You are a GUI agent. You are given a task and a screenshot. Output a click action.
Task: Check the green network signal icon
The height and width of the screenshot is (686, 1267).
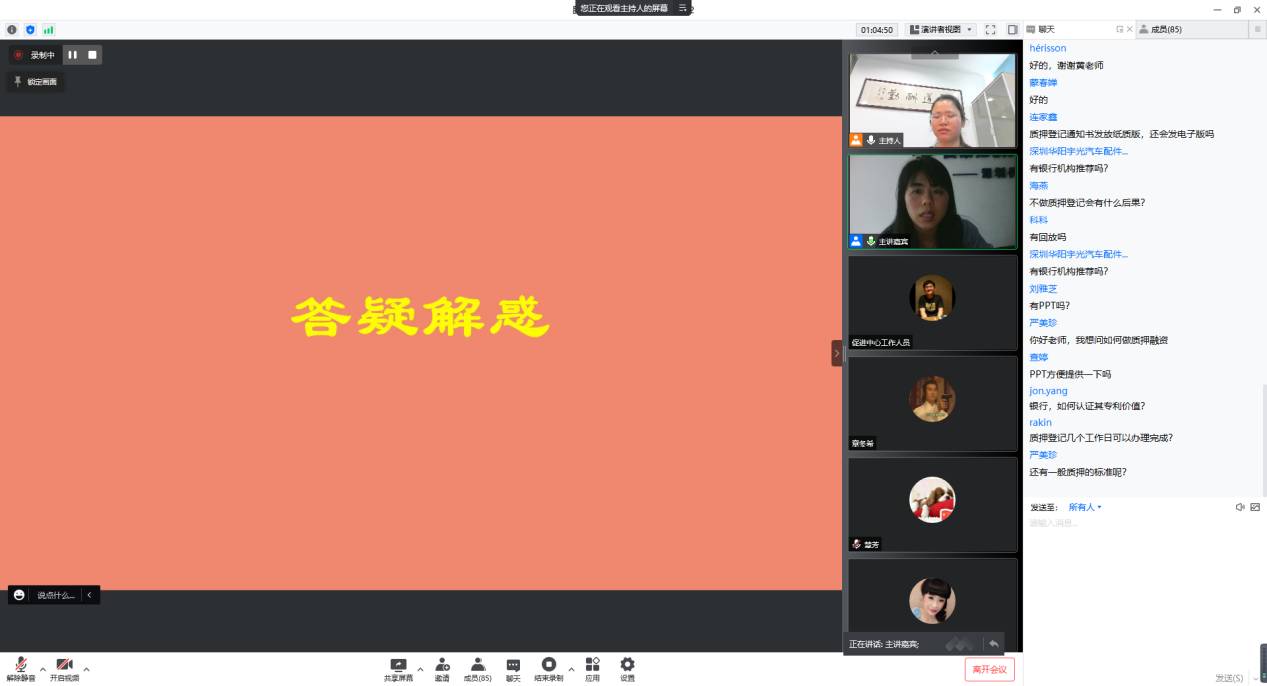pyautogui.click(x=48, y=30)
